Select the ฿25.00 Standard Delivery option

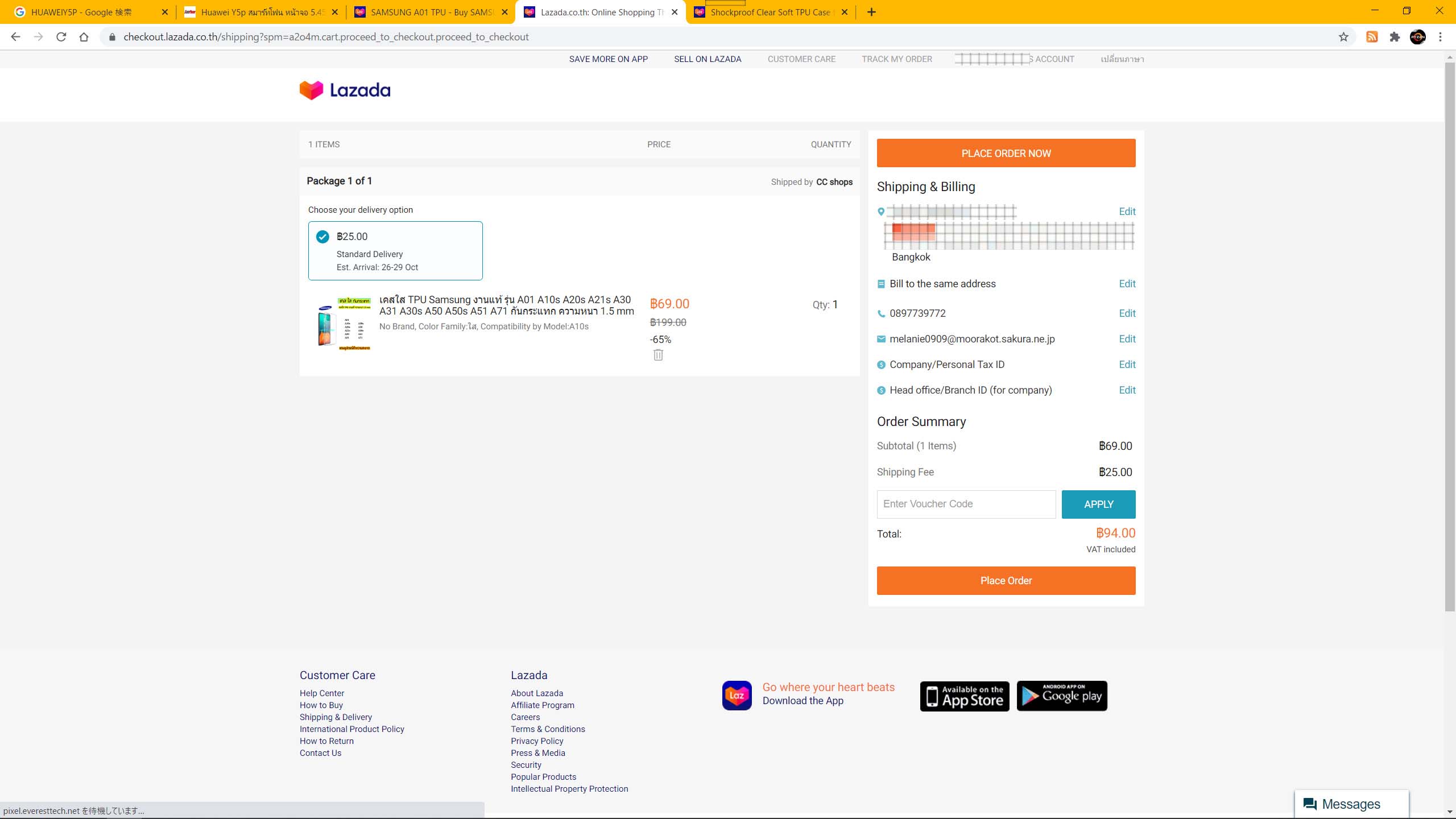(395, 251)
